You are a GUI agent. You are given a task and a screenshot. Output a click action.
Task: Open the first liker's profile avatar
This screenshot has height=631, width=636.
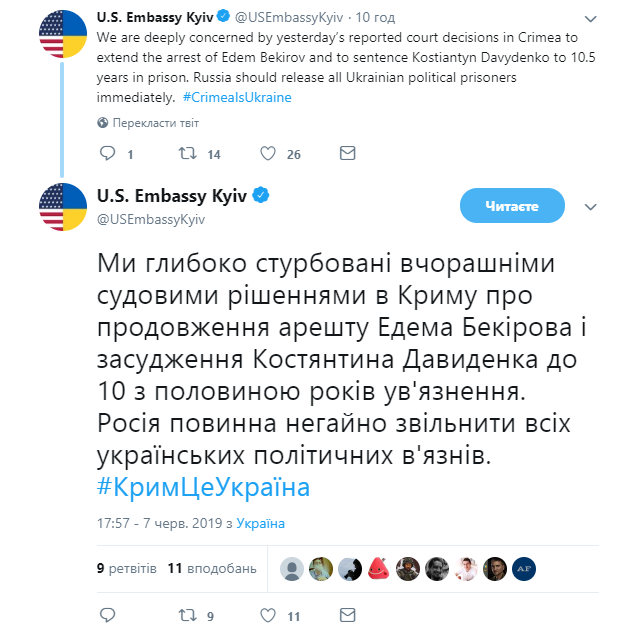click(293, 568)
